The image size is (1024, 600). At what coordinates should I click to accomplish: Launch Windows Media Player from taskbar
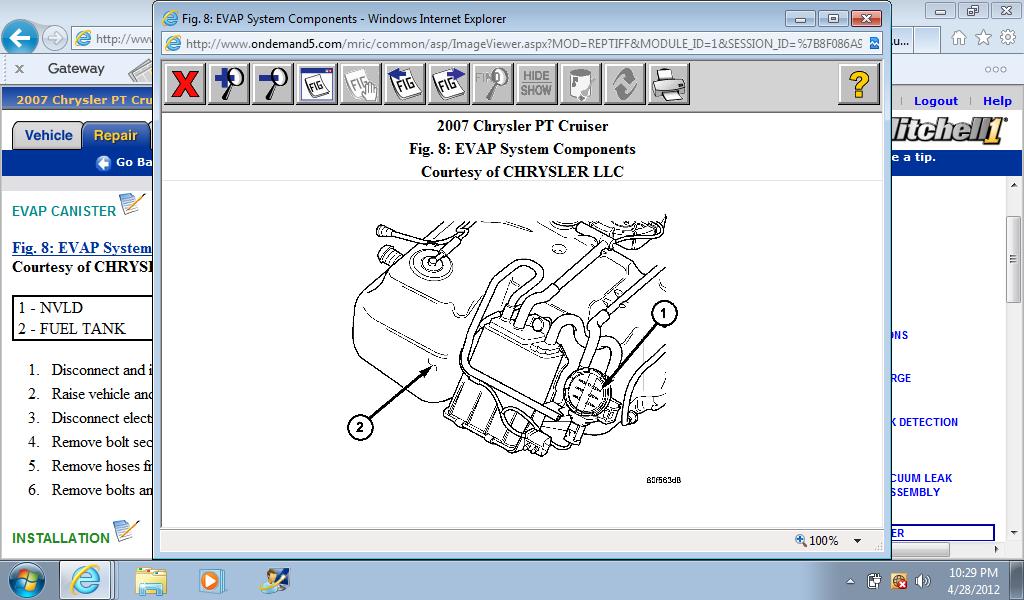(x=212, y=580)
